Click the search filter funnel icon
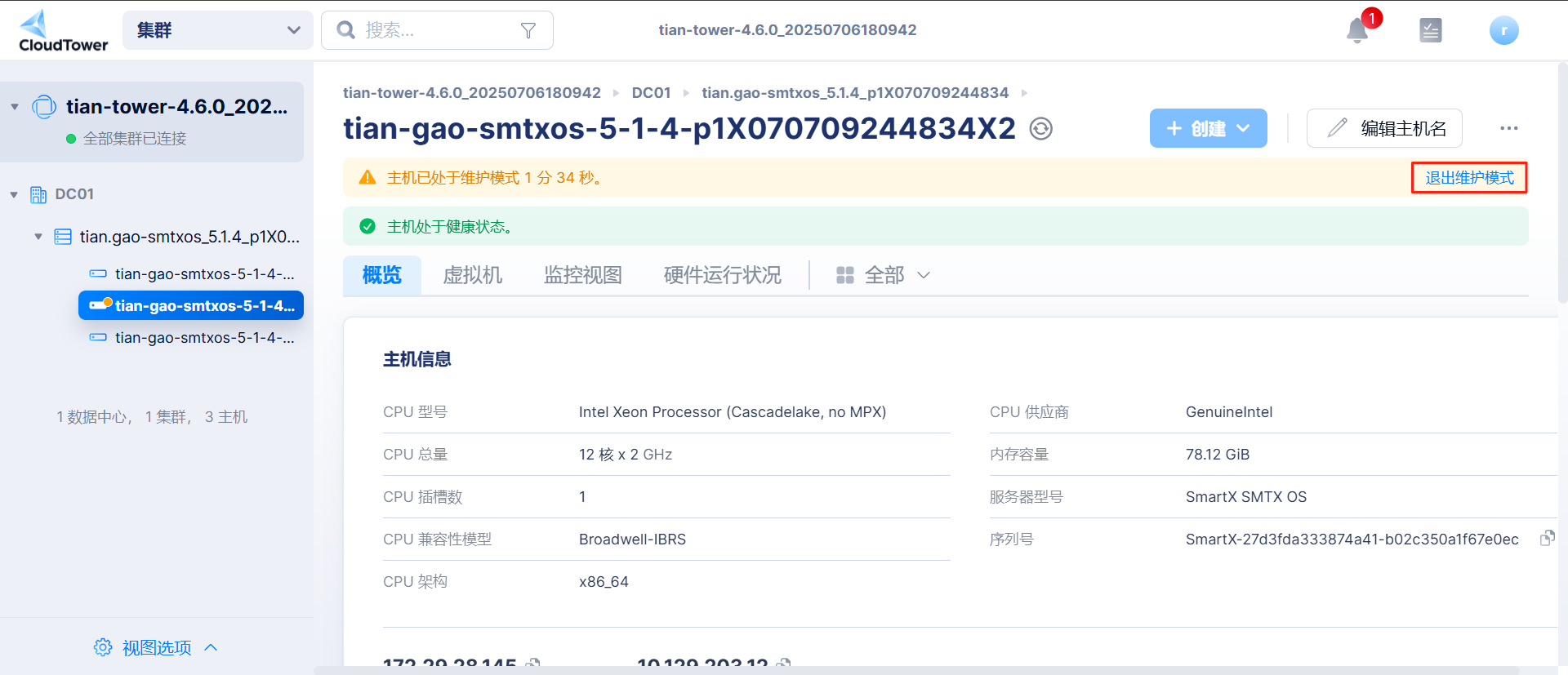Viewport: 1568px width, 675px height. 528,30
